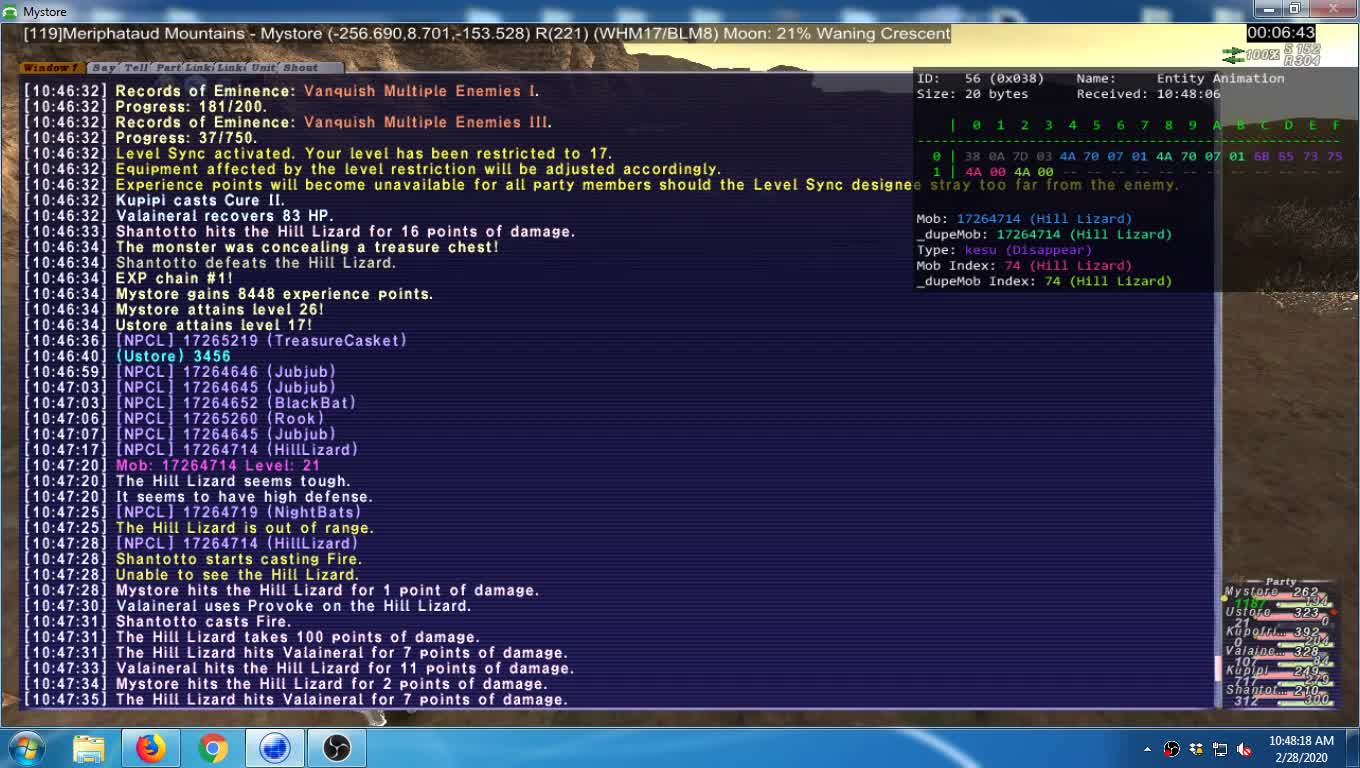Open the notification bell tray icon
1360x768 pixels.
coord(1196,749)
